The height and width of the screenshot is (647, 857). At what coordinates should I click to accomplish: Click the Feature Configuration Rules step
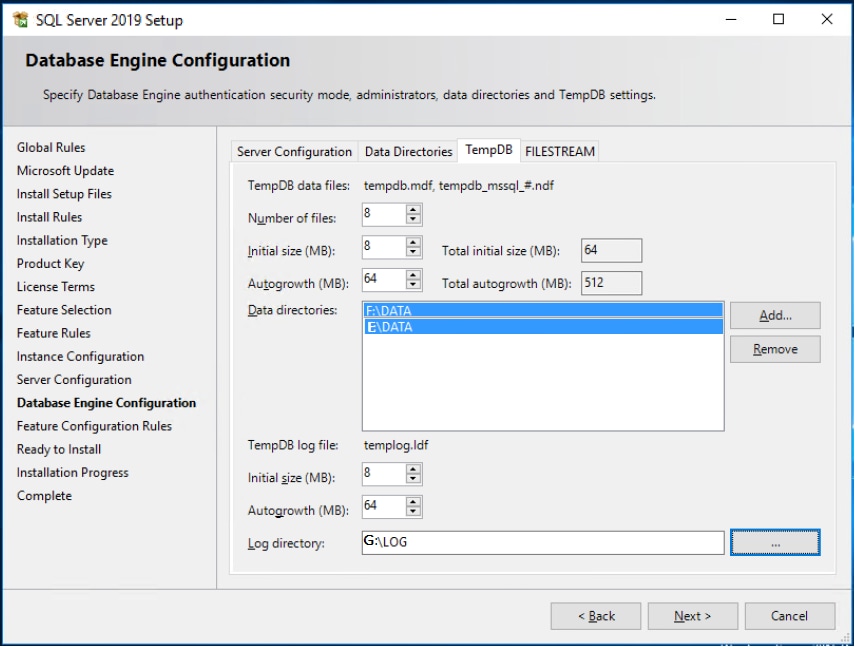94,426
